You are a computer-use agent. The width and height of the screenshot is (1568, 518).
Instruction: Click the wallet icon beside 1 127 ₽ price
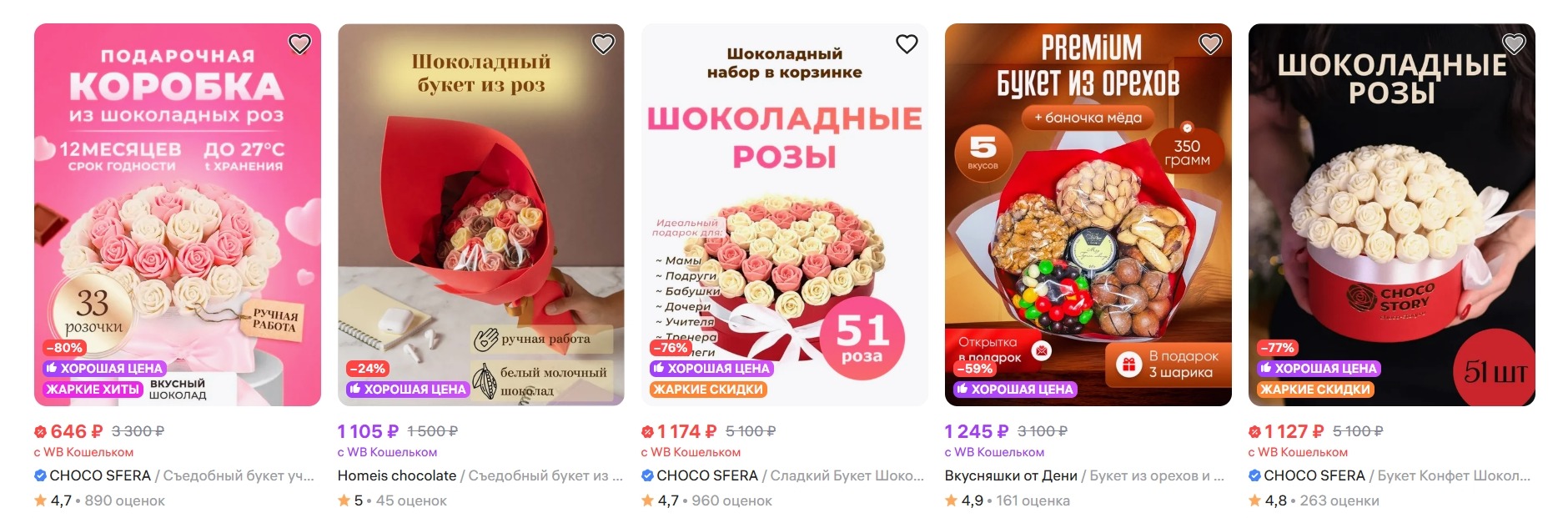[1254, 431]
